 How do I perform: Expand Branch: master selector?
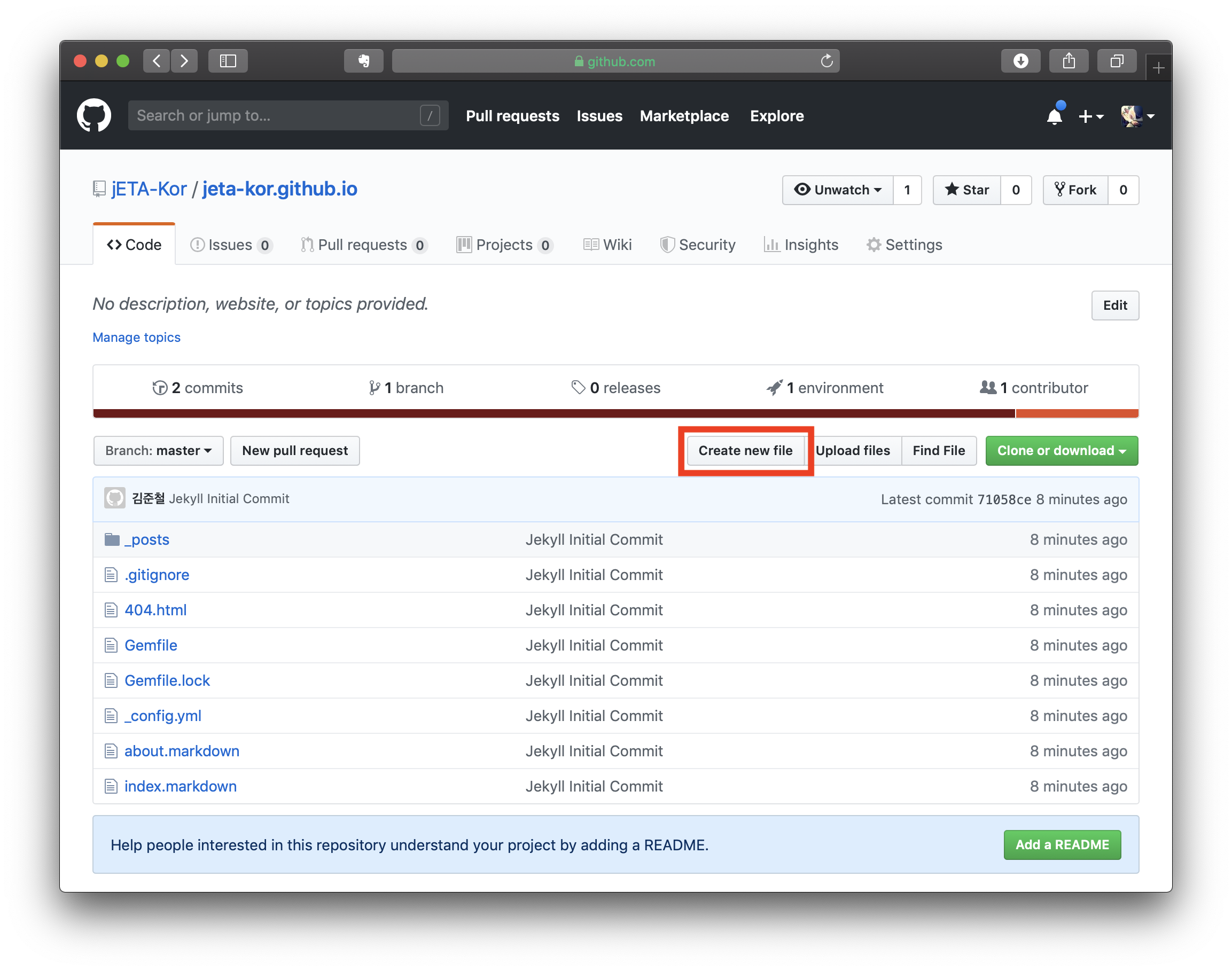(x=159, y=451)
